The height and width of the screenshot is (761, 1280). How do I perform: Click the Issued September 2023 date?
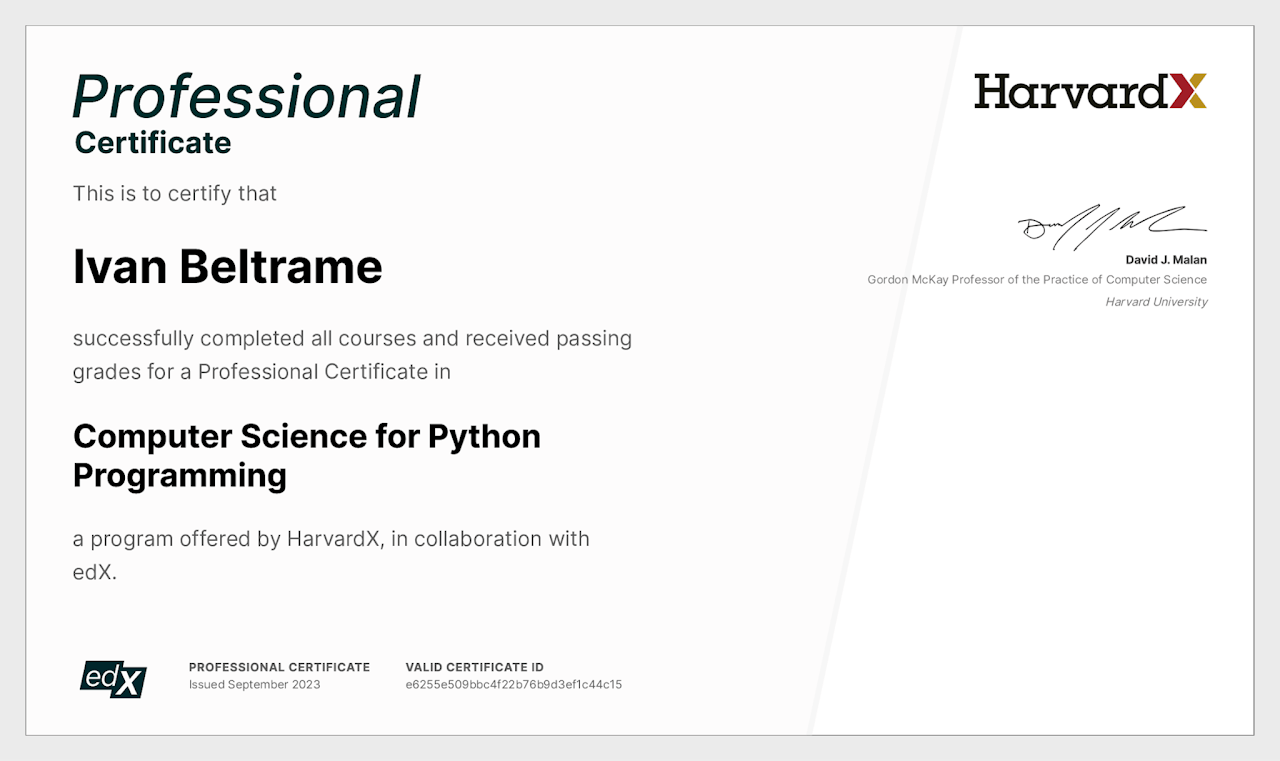coord(255,684)
